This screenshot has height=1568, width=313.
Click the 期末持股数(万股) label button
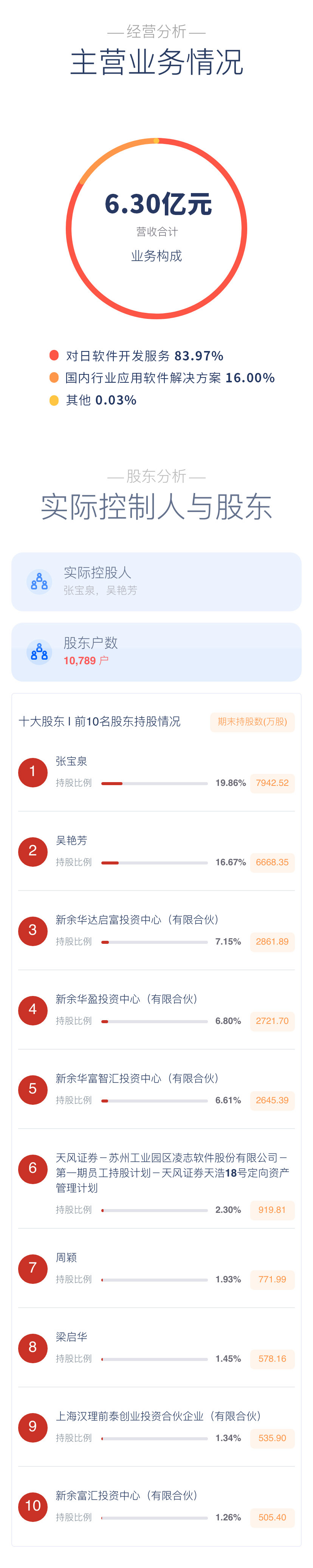(252, 721)
